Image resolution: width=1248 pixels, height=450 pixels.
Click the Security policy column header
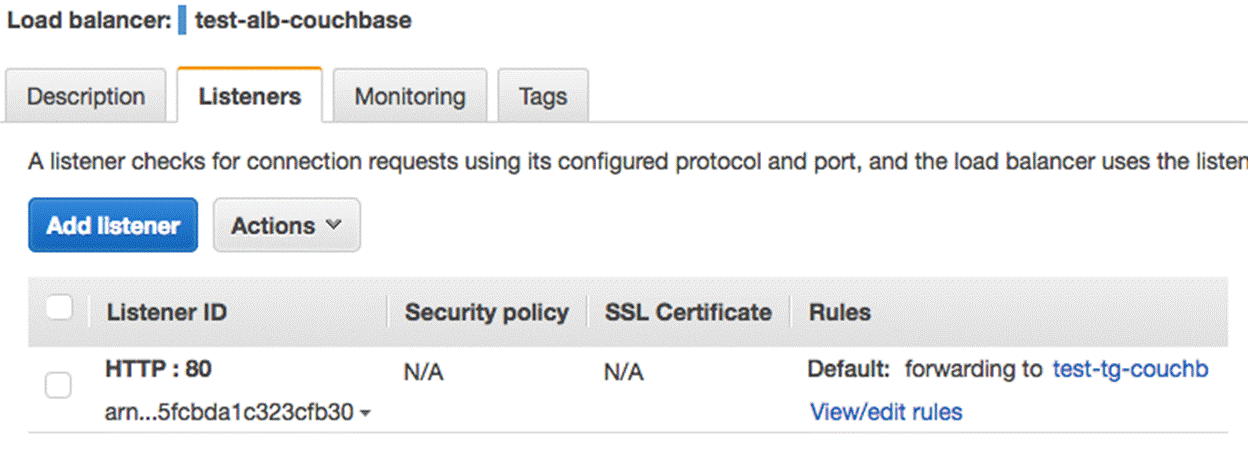pos(486,312)
